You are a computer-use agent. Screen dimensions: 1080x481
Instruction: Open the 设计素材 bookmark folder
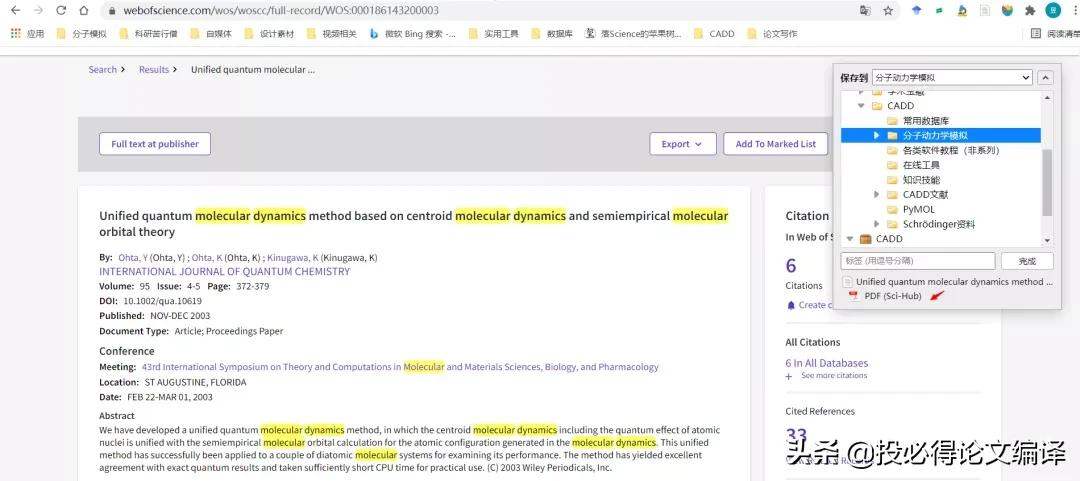(x=269, y=34)
